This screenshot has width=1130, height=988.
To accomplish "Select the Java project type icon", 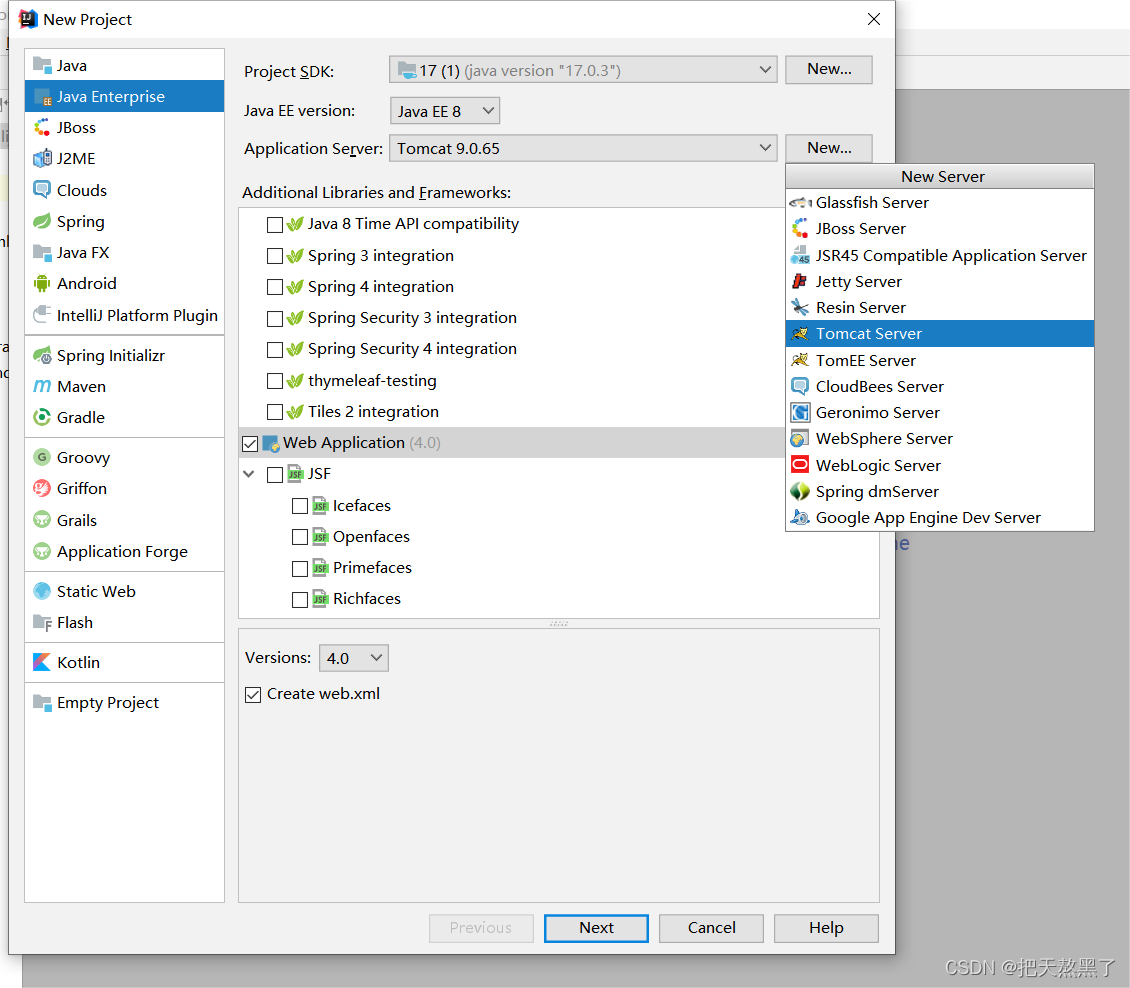I will click(x=43, y=66).
